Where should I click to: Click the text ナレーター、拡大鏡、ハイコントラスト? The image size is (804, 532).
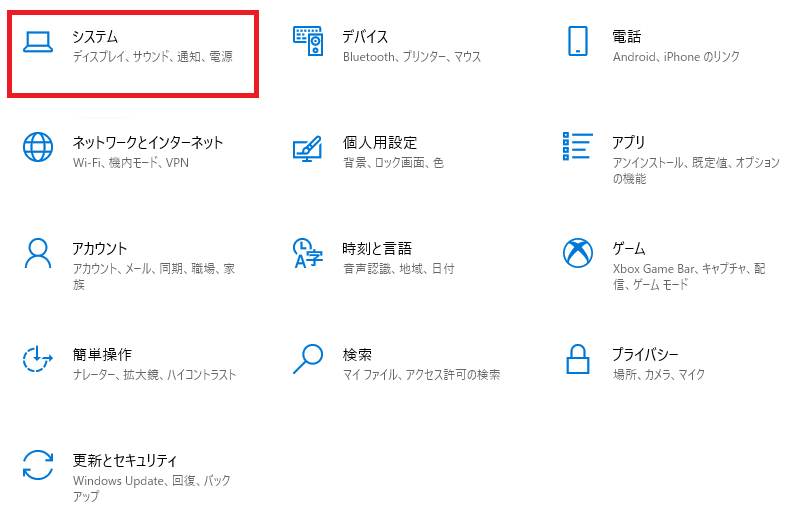154,375
